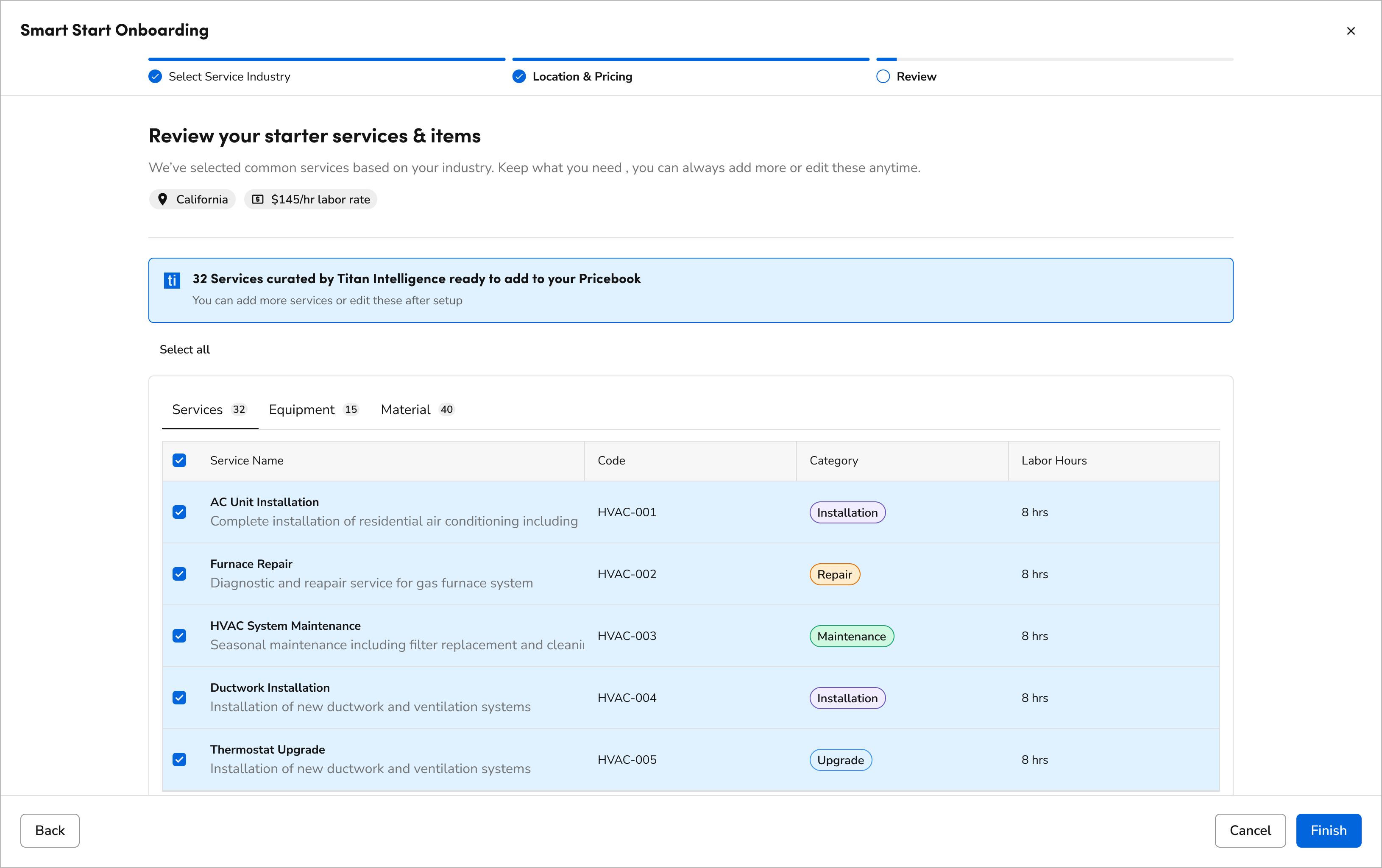This screenshot has height=868, width=1382.
Task: Go to Location & Pricing step
Action: pyautogui.click(x=582, y=76)
